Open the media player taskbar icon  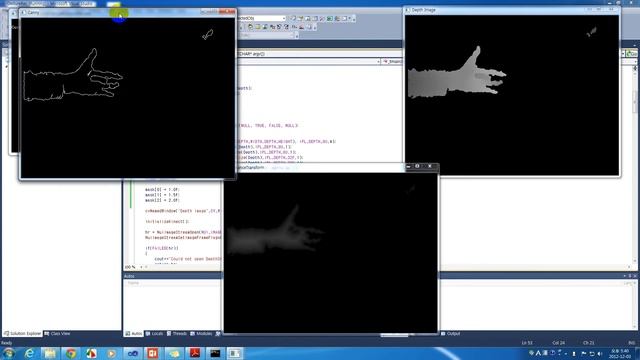111,353
